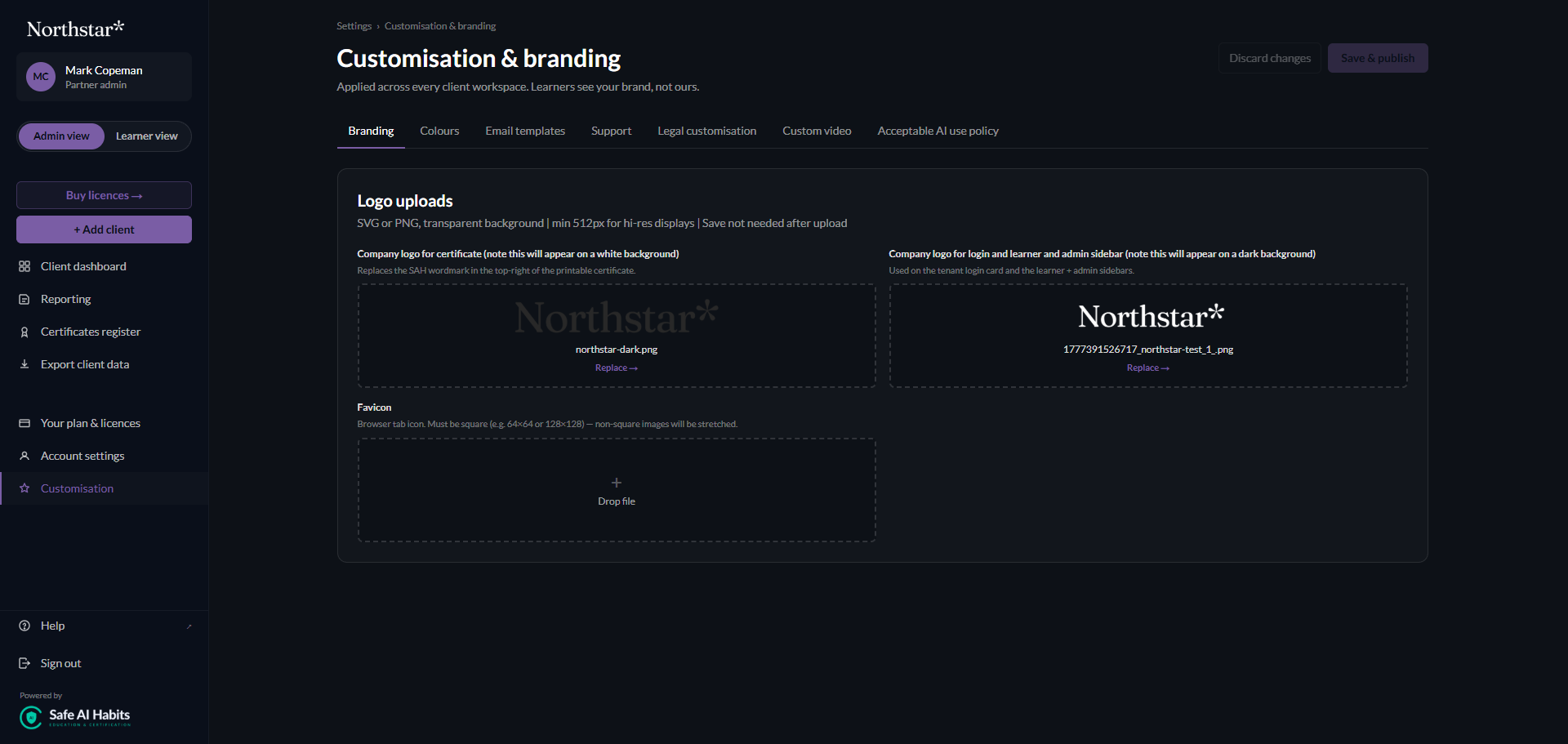Click the Account settings person icon
Viewport: 1568px width, 744px height.
(24, 456)
